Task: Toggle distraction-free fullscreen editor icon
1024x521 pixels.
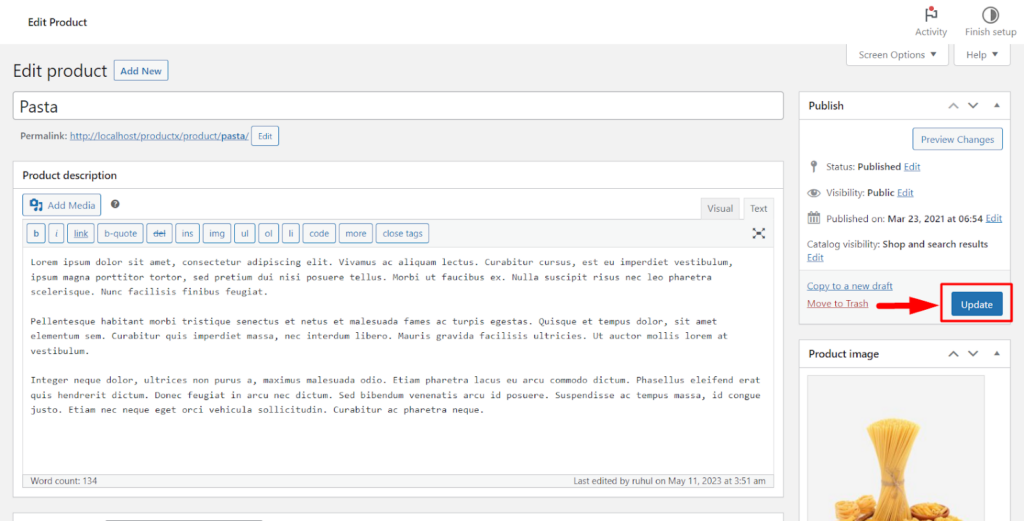Action: [758, 233]
